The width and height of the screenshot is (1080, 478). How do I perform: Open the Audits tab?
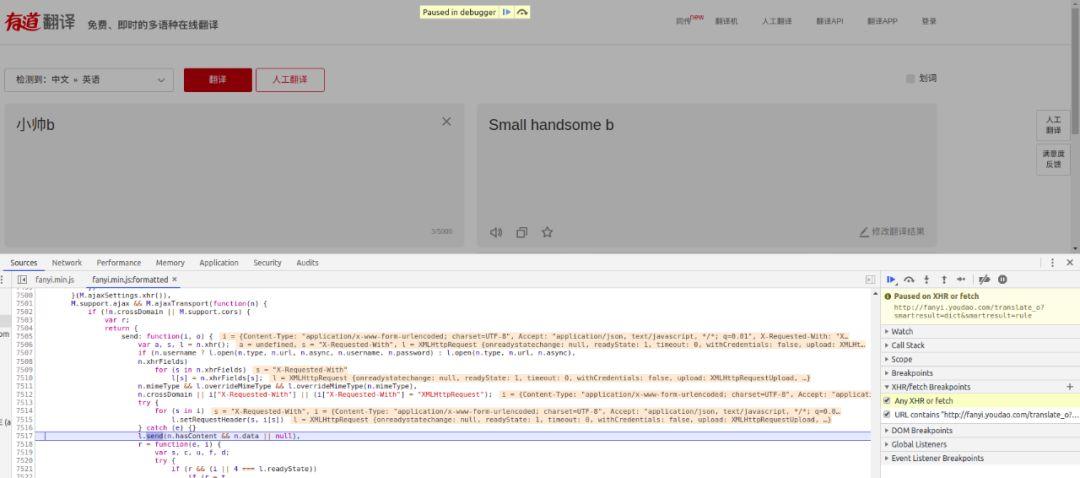pyautogui.click(x=307, y=263)
